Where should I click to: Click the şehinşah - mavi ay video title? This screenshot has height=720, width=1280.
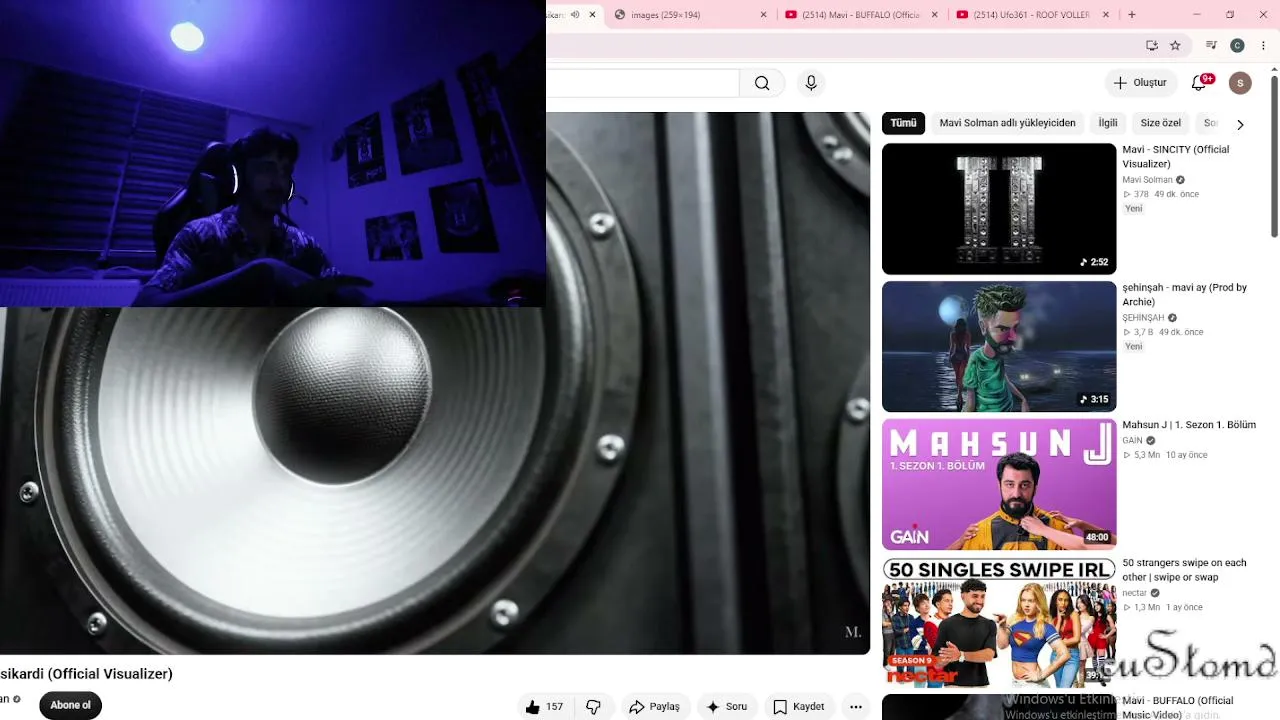(x=1184, y=295)
